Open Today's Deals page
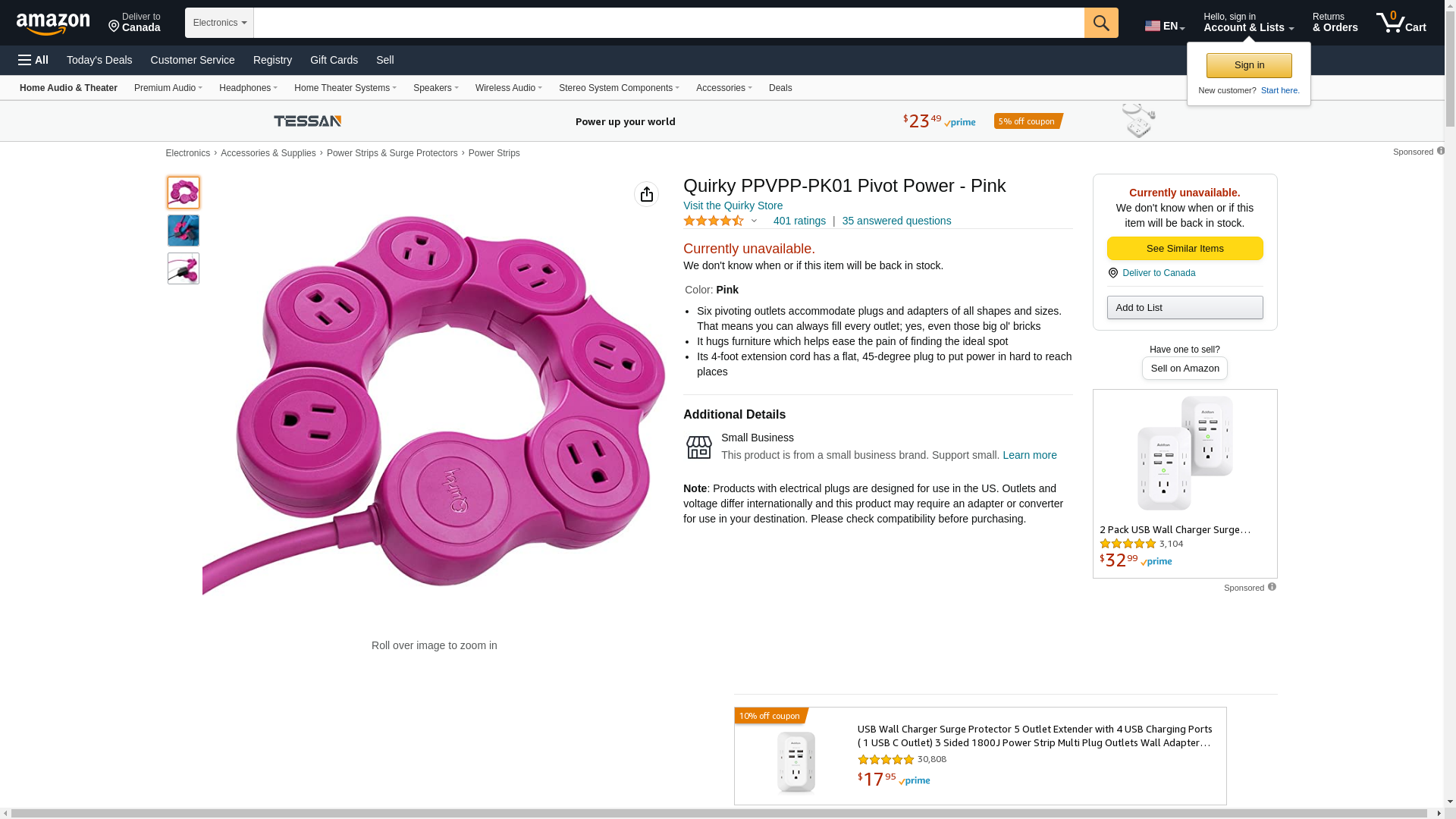 (99, 60)
